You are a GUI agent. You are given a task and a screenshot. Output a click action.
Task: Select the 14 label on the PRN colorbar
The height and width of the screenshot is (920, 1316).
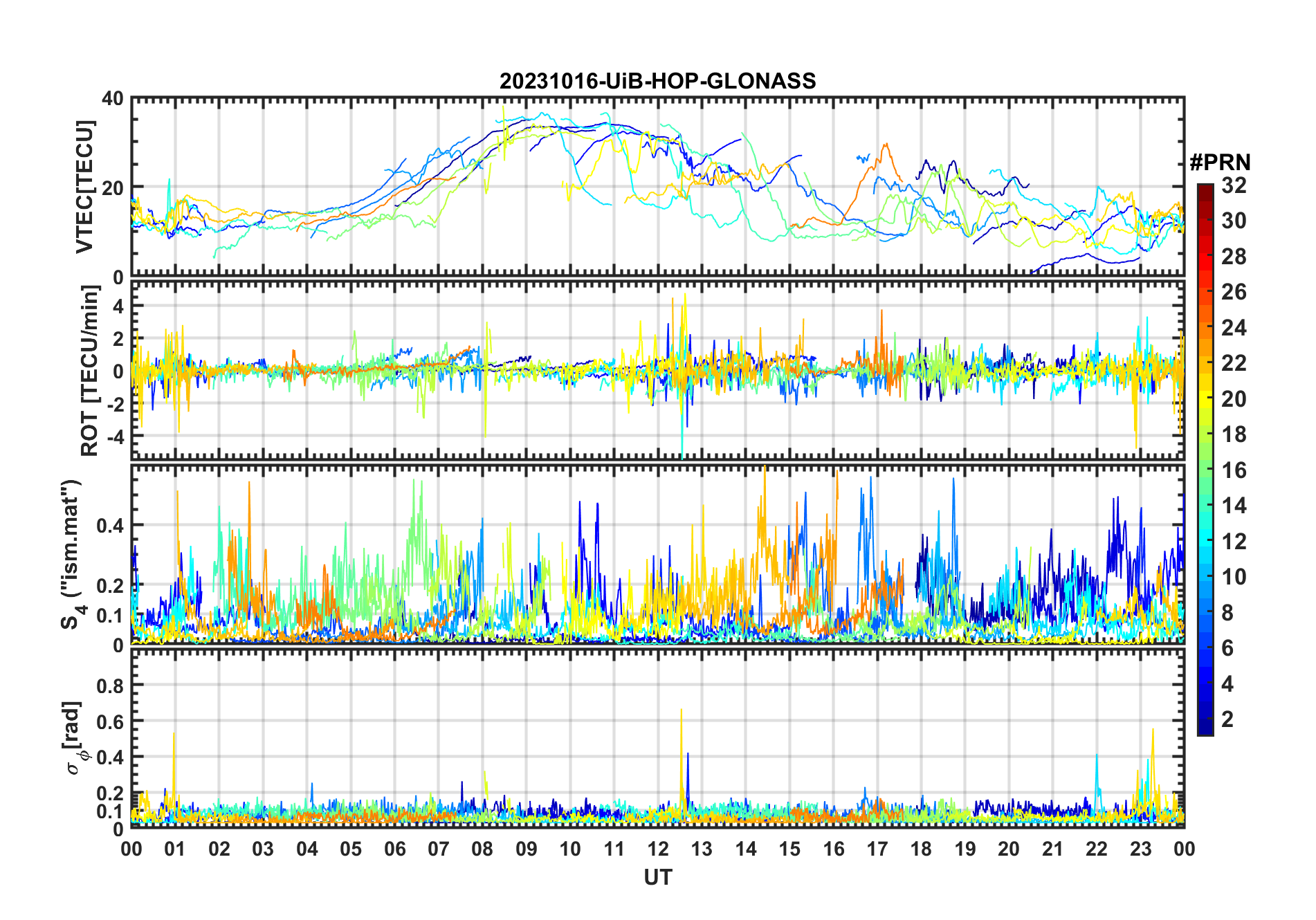tap(1234, 506)
